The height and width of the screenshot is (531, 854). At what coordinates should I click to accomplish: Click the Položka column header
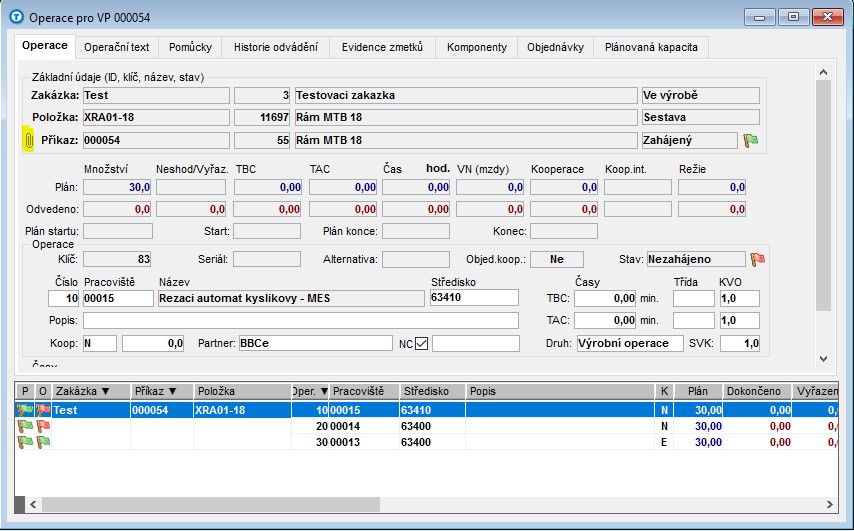242,391
